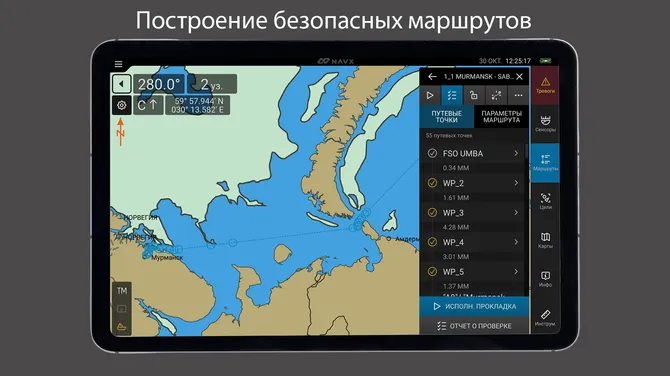Toggle TM true motion mode
This screenshot has width=670, height=376.
point(122,291)
